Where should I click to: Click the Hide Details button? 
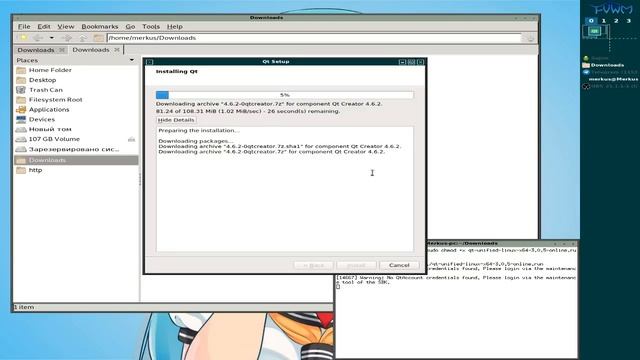(x=176, y=120)
